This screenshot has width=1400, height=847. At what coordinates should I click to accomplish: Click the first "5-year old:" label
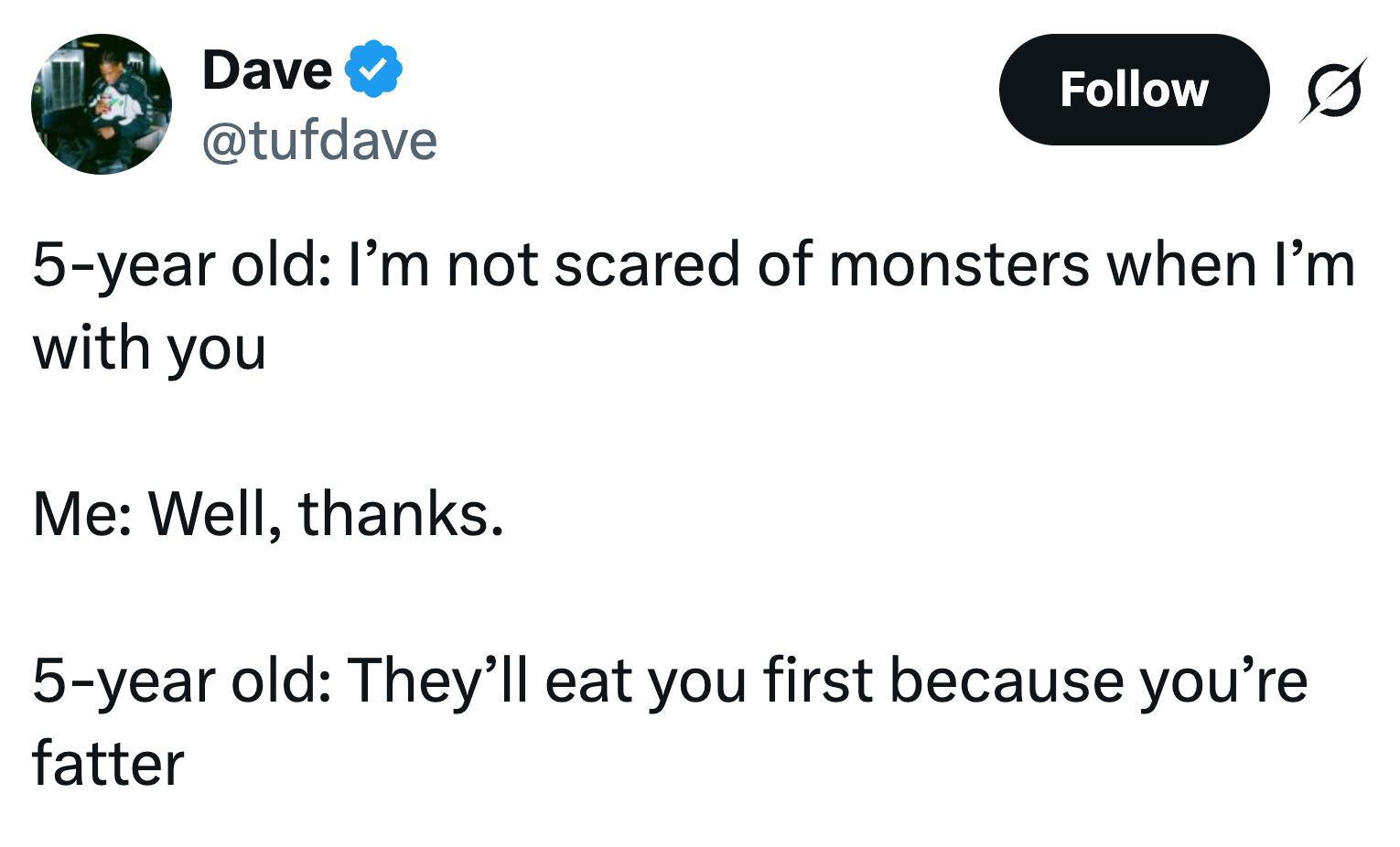pyautogui.click(x=181, y=265)
